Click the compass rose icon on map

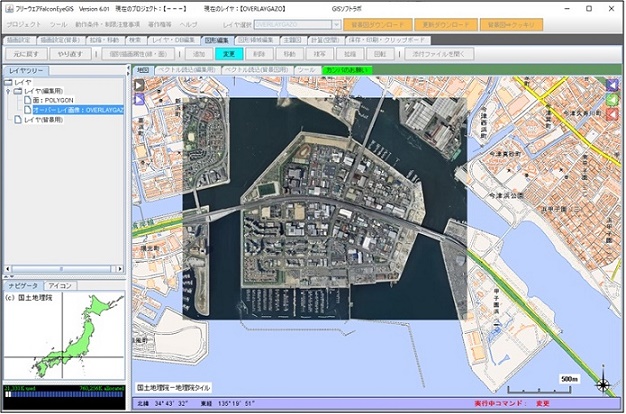[603, 384]
